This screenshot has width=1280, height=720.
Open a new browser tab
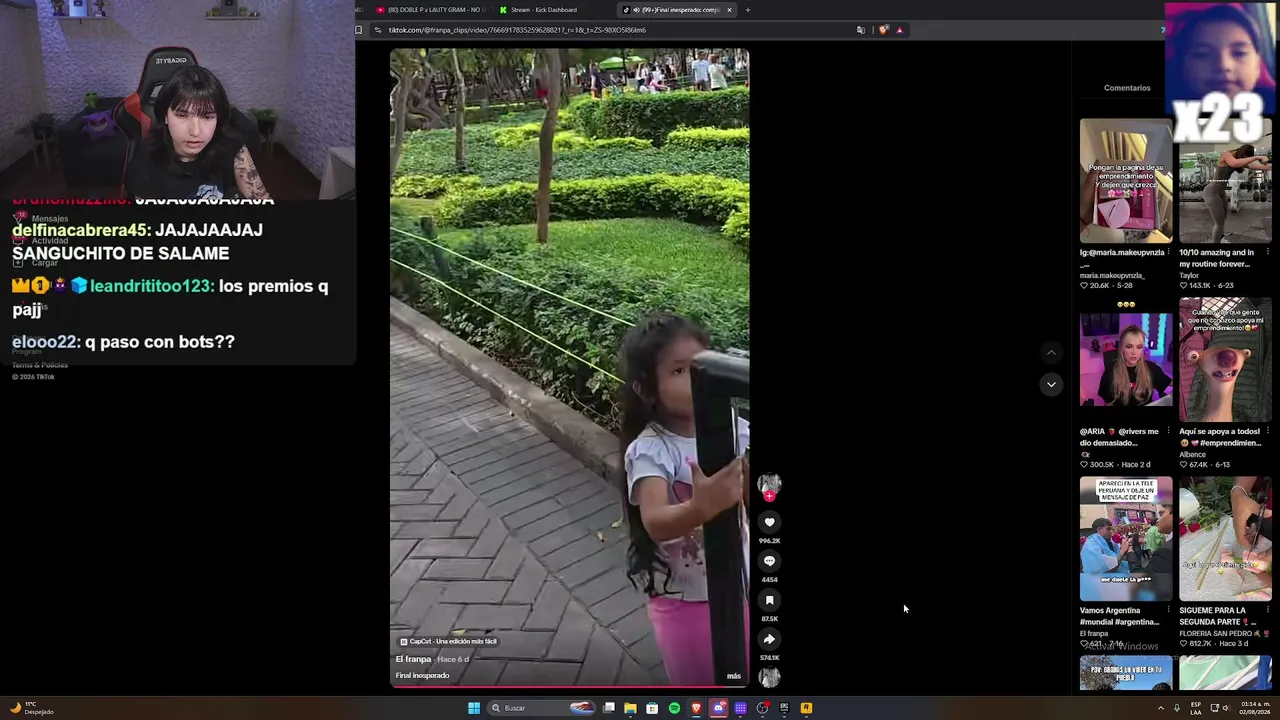click(x=748, y=10)
